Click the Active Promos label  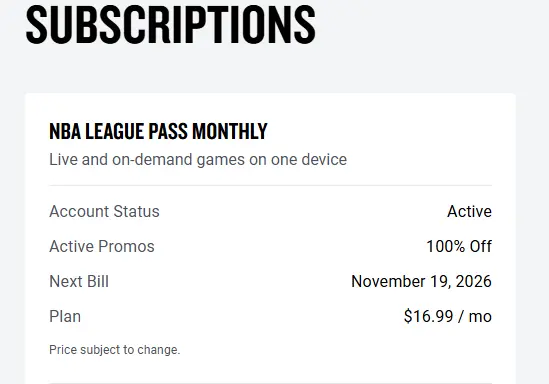(102, 246)
